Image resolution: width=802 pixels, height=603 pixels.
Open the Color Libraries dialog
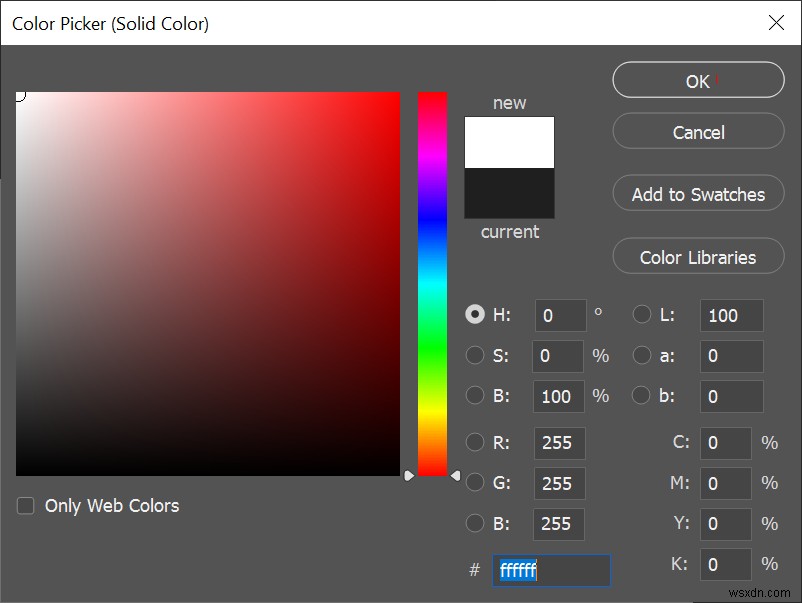(x=697, y=256)
